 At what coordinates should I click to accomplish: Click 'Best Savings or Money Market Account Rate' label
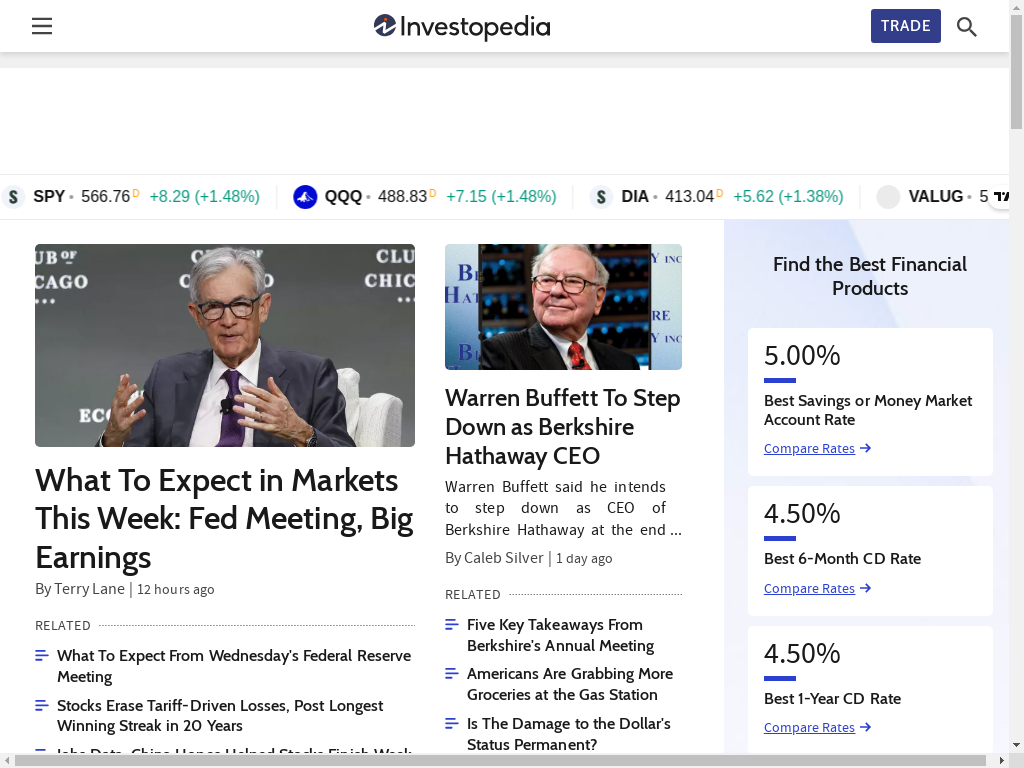[x=868, y=410]
